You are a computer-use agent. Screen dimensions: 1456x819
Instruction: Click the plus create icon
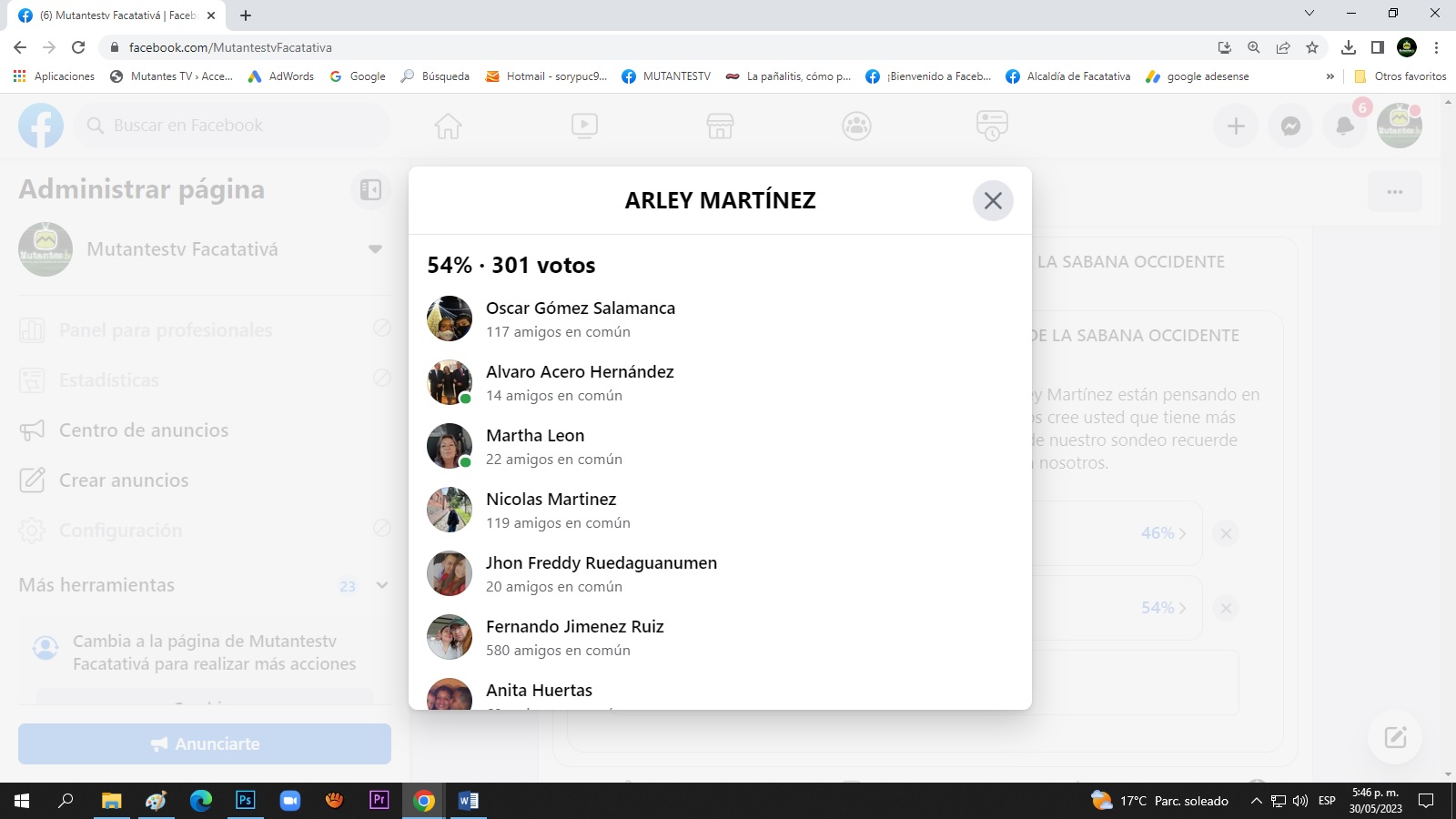[1236, 126]
